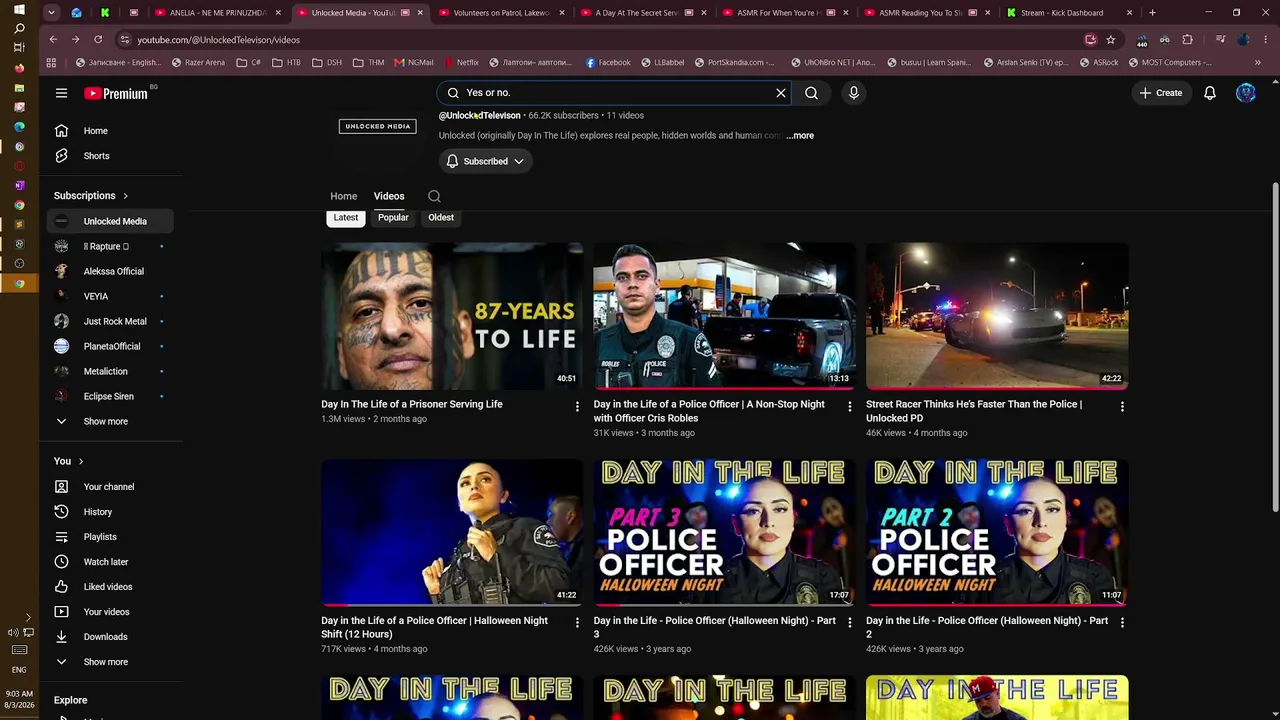
Task: Start voice search with the microphone icon
Action: coord(853,93)
